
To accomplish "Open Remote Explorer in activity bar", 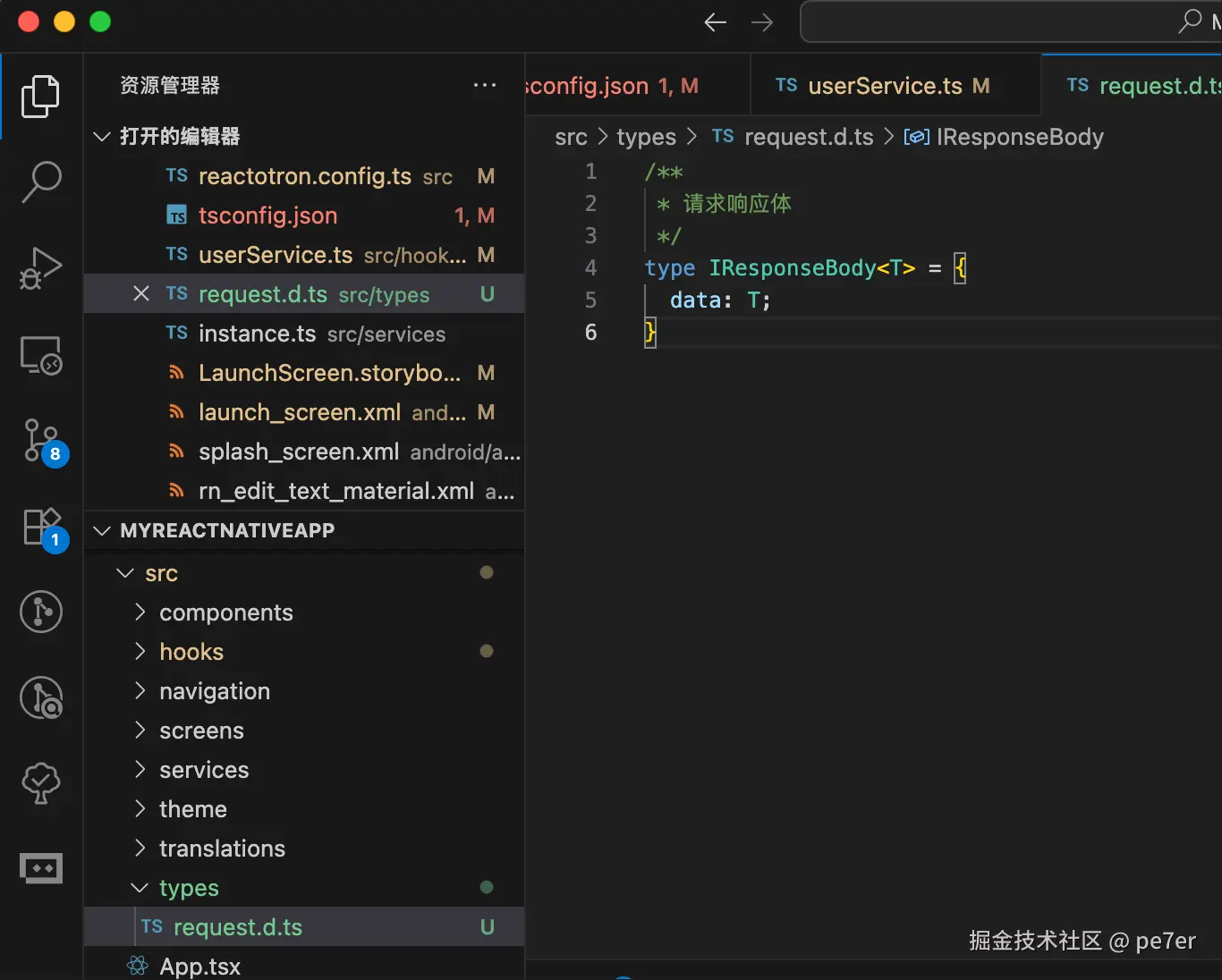I will pyautogui.click(x=40, y=355).
